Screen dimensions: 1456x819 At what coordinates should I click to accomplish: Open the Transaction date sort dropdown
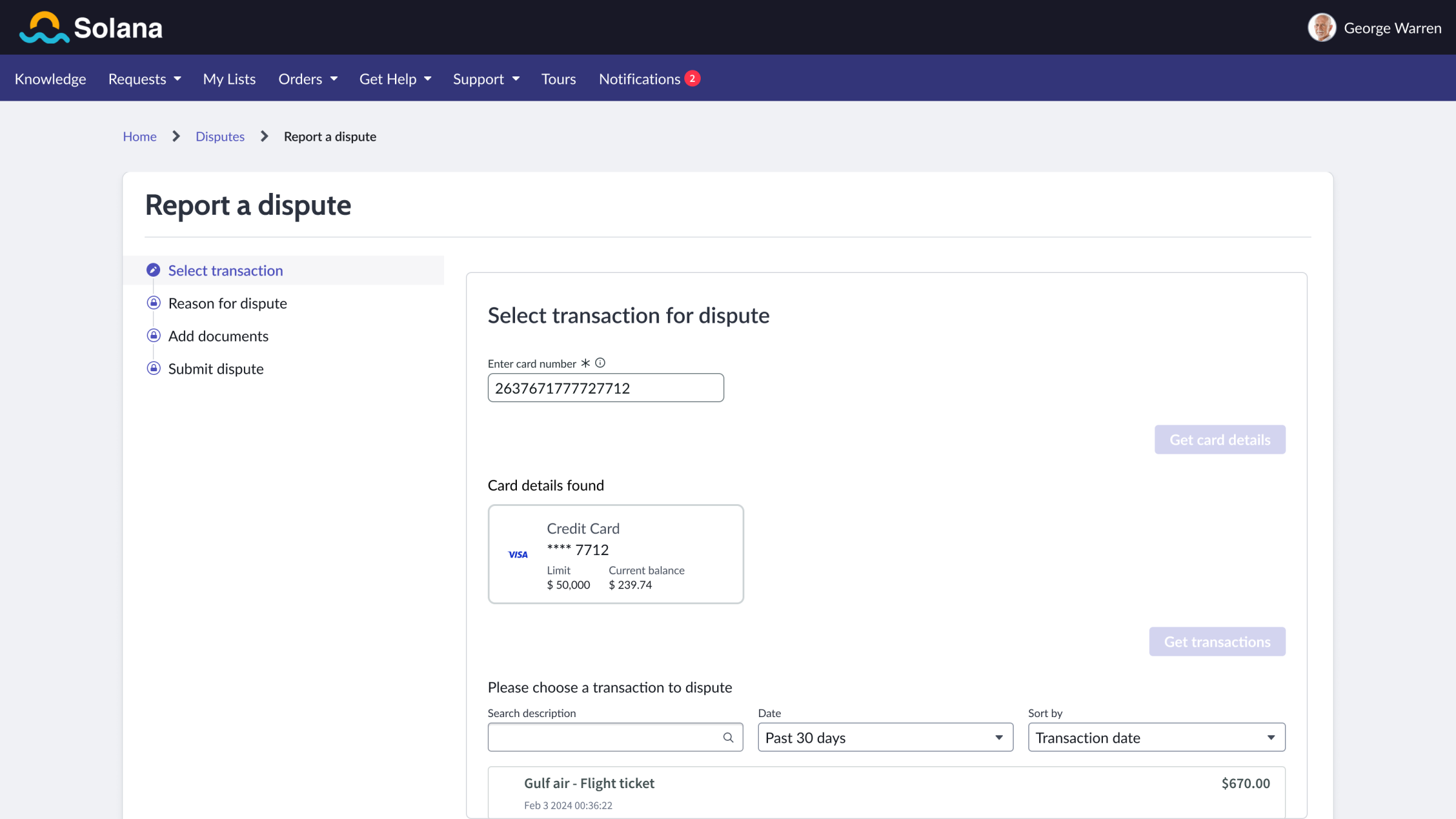pos(1155,737)
